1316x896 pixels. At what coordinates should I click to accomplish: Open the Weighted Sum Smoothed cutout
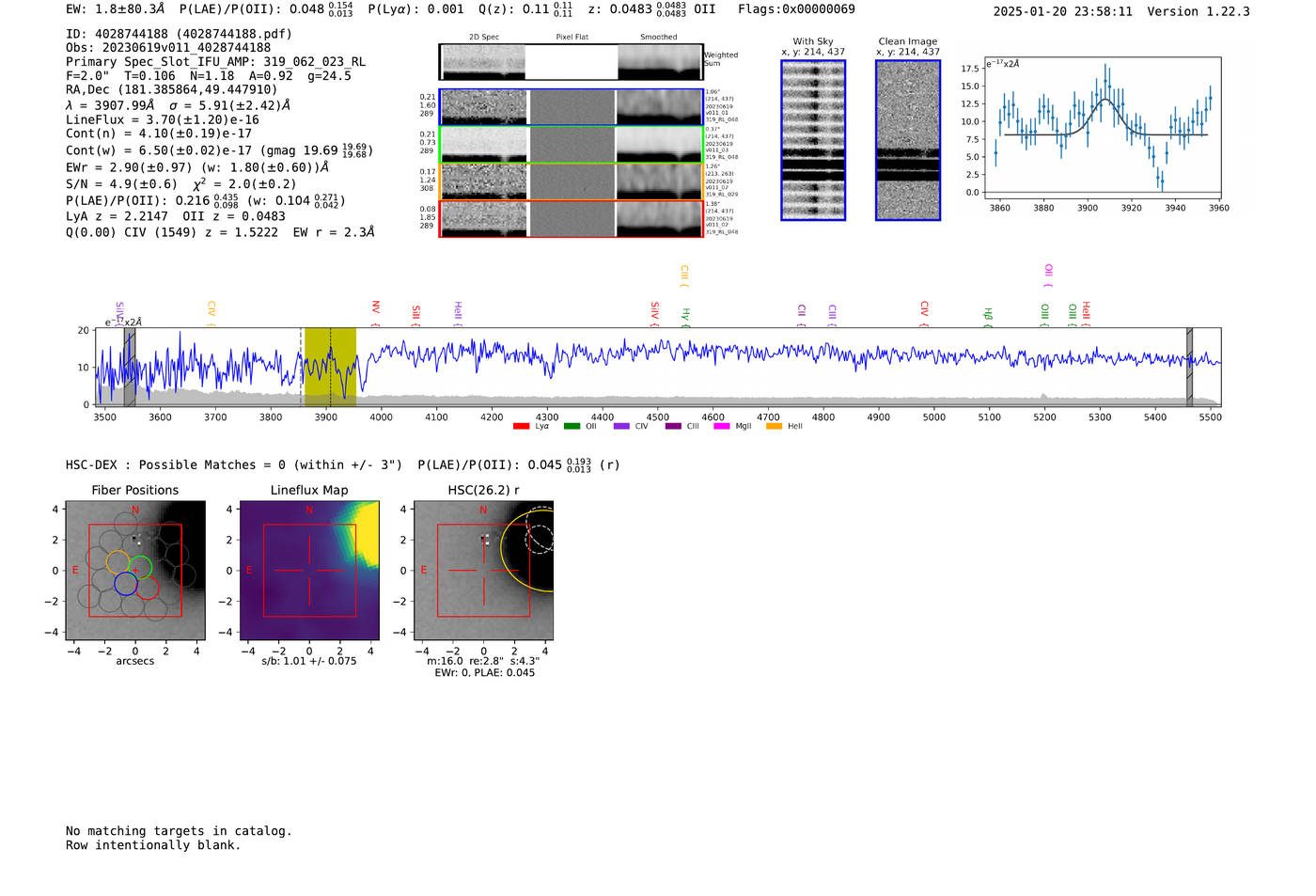[660, 62]
